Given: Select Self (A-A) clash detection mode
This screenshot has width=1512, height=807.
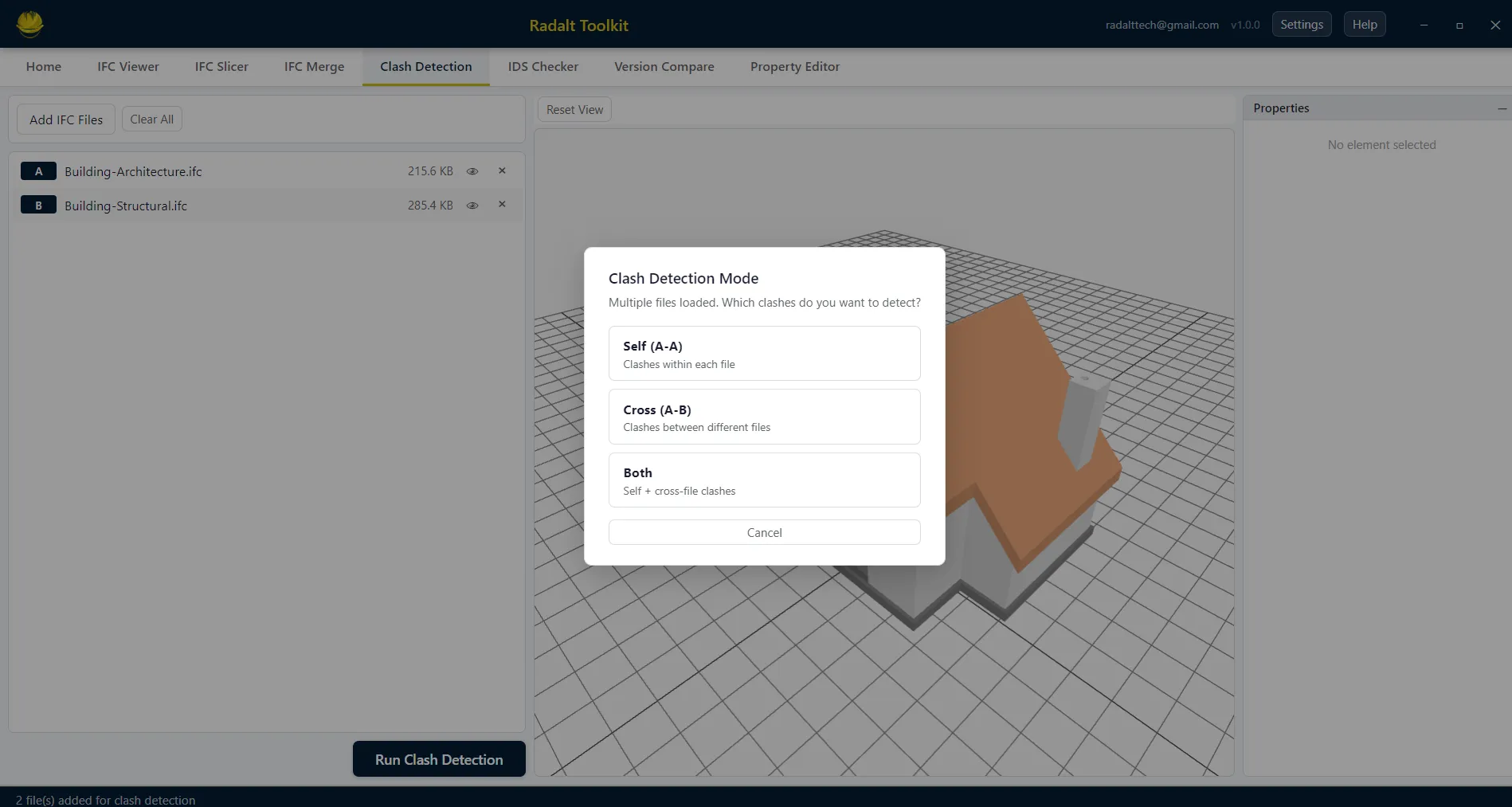Looking at the screenshot, I should (764, 353).
